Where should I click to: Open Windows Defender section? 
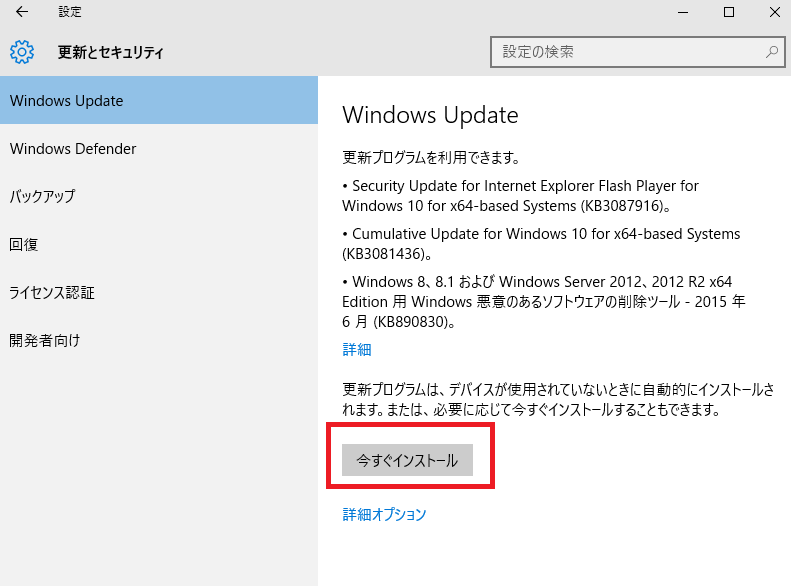click(159, 149)
